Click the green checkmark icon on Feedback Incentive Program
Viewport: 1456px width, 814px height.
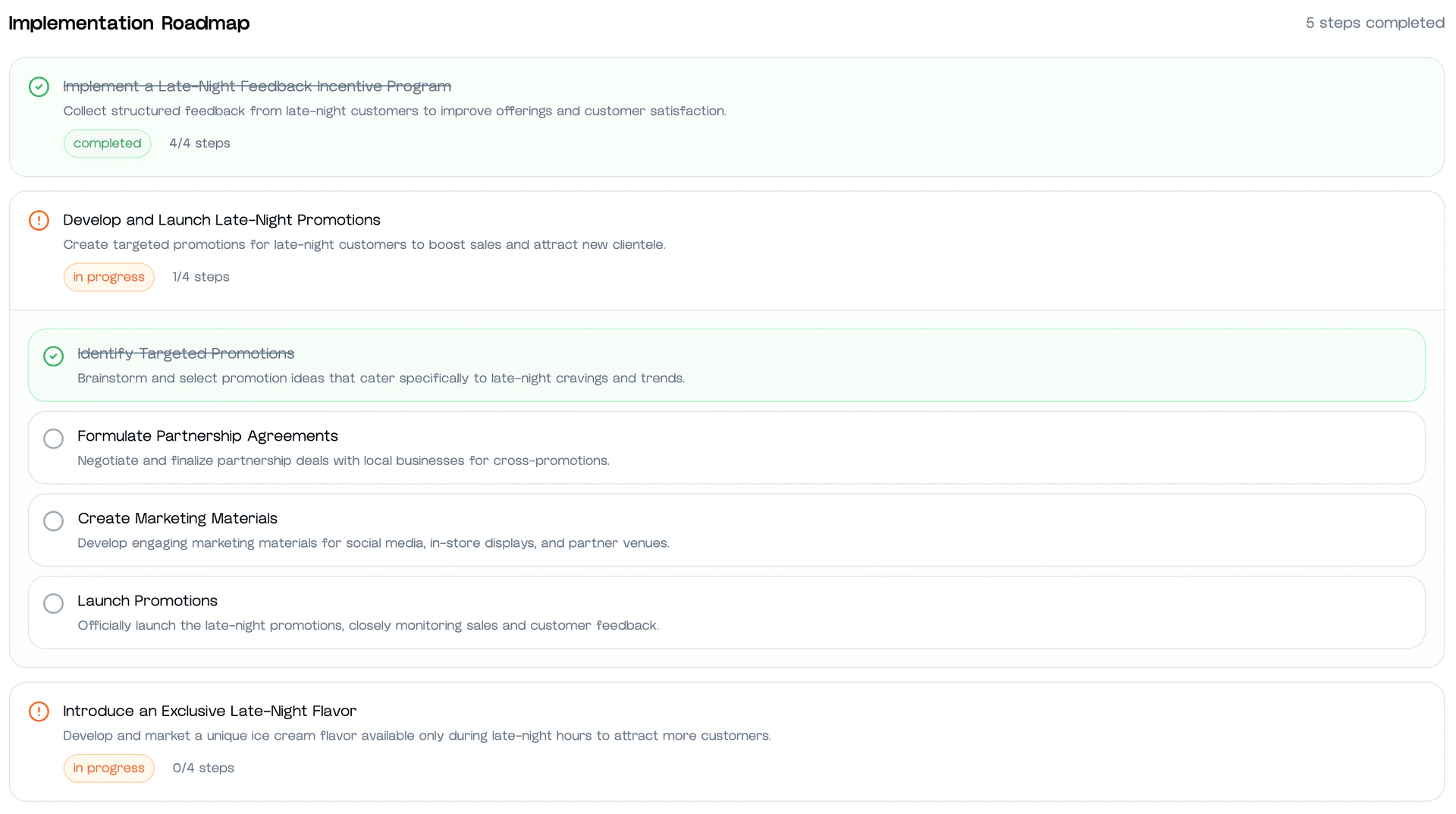(39, 86)
